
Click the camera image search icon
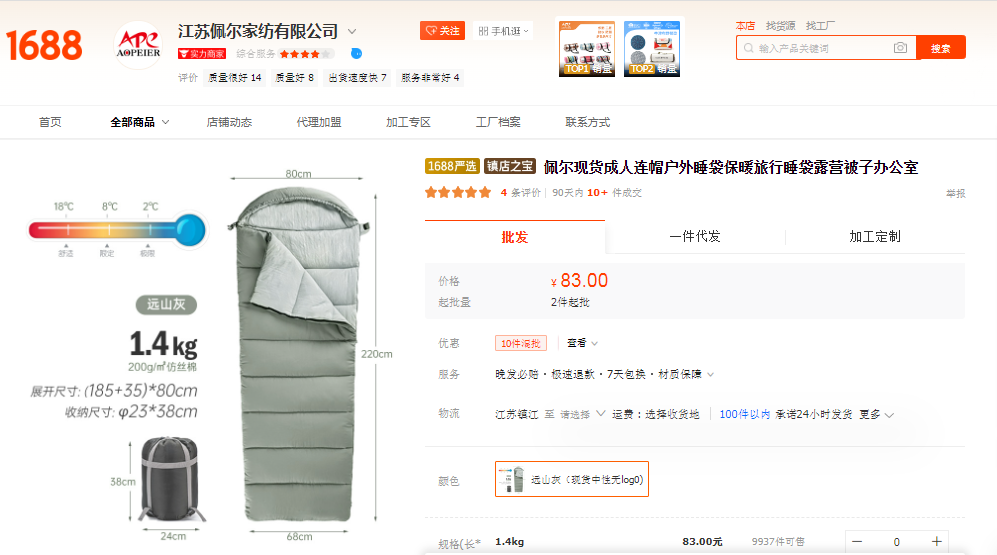point(900,48)
